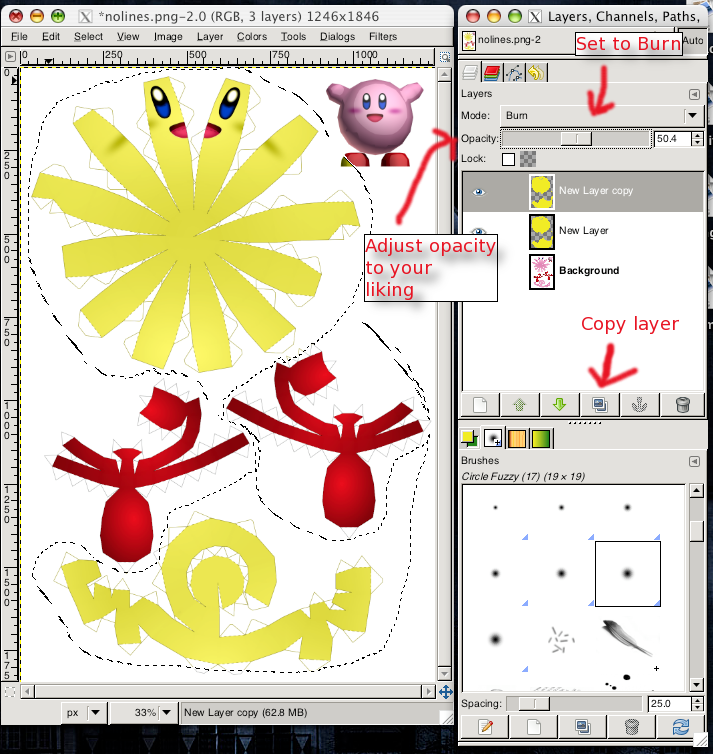The height and width of the screenshot is (754, 713).
Task: Open Layers panel configuration menu button
Action: [x=694, y=94]
